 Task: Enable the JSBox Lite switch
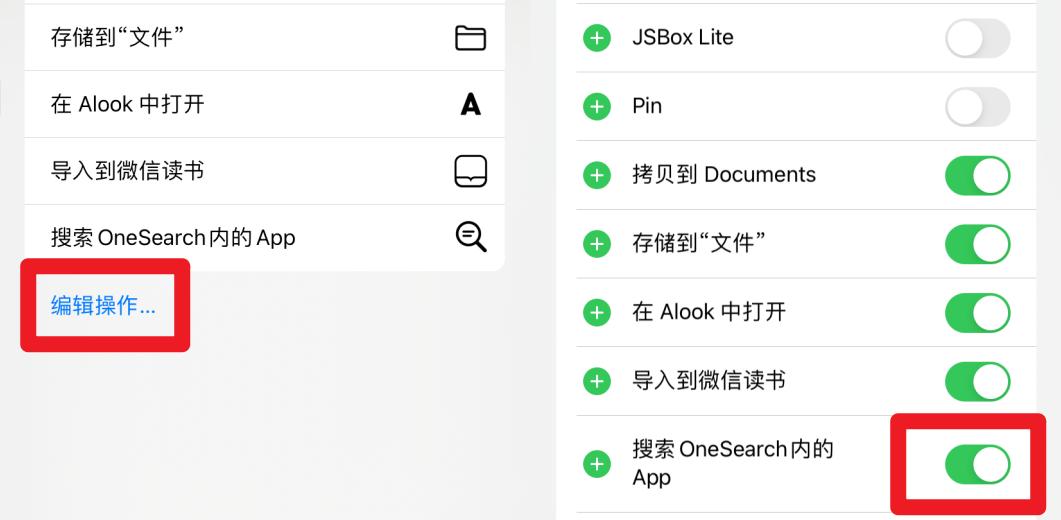(x=977, y=39)
